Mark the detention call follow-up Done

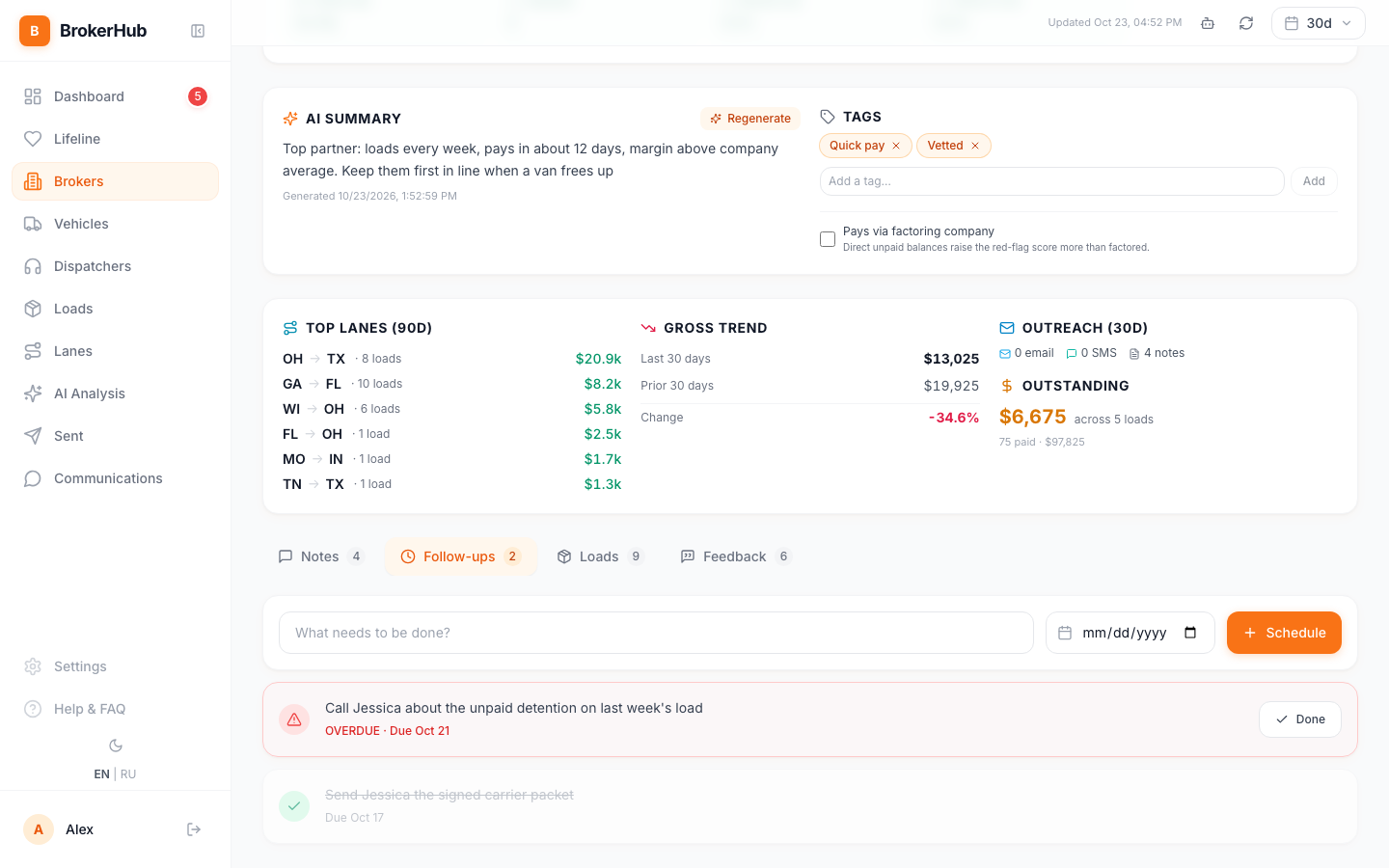1300,719
